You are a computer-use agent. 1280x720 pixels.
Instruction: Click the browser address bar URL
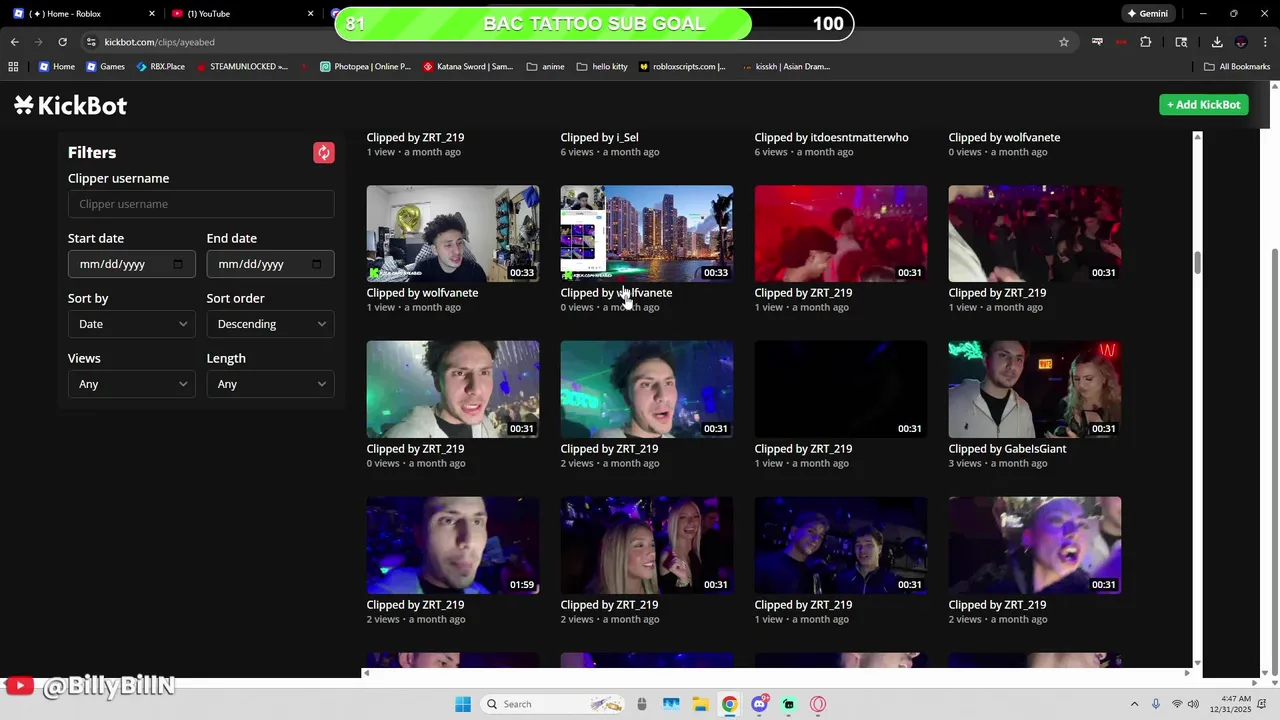tap(160, 42)
